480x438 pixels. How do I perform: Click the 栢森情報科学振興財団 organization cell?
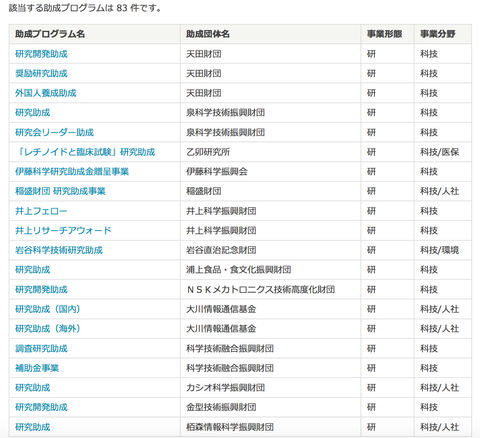(271, 427)
